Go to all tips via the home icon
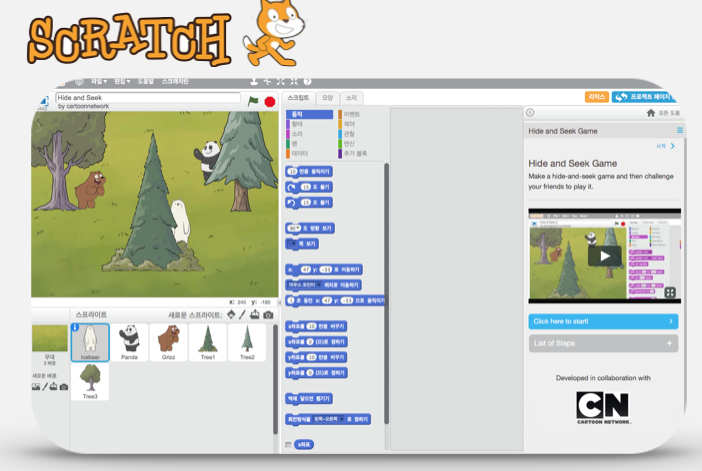Viewport: 702px width, 471px height. (x=651, y=113)
